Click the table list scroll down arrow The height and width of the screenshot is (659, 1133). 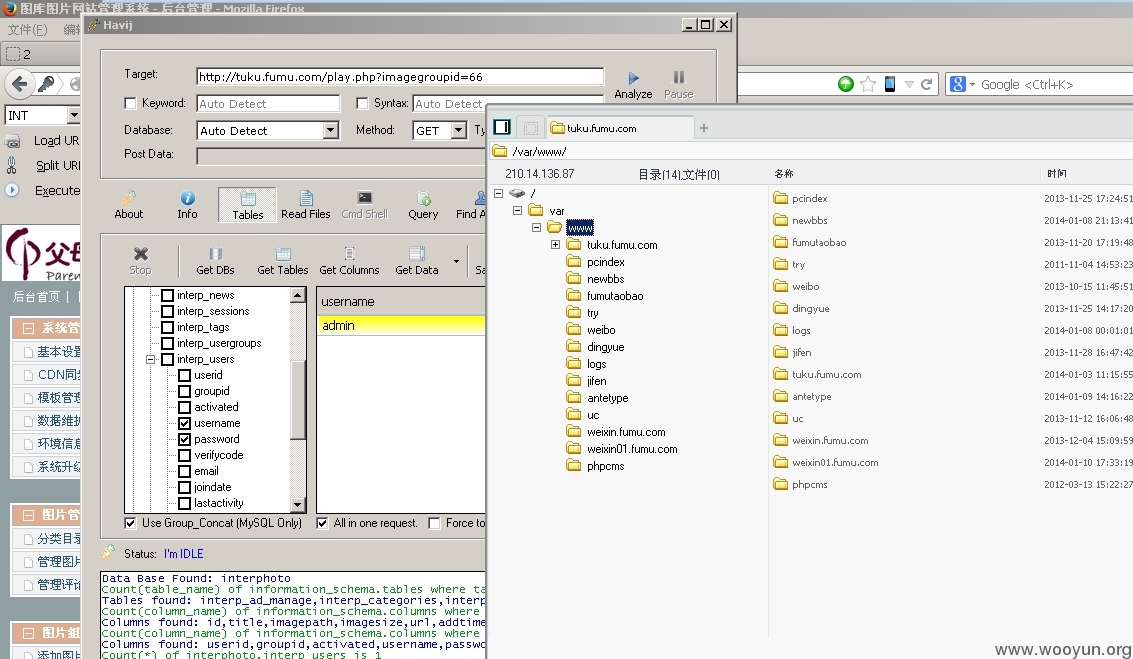click(298, 504)
